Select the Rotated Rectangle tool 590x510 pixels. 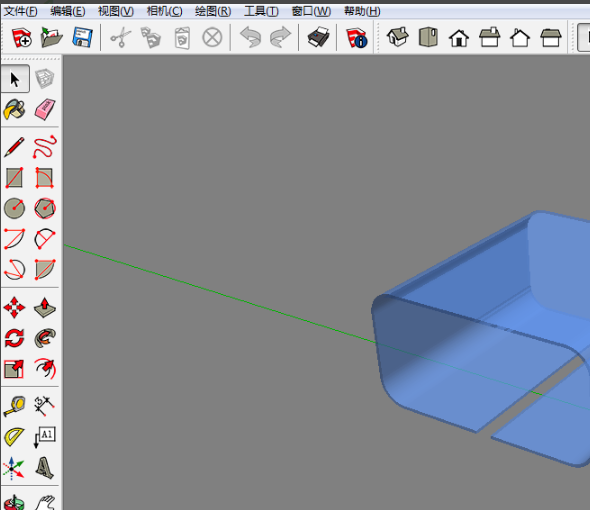[45, 178]
